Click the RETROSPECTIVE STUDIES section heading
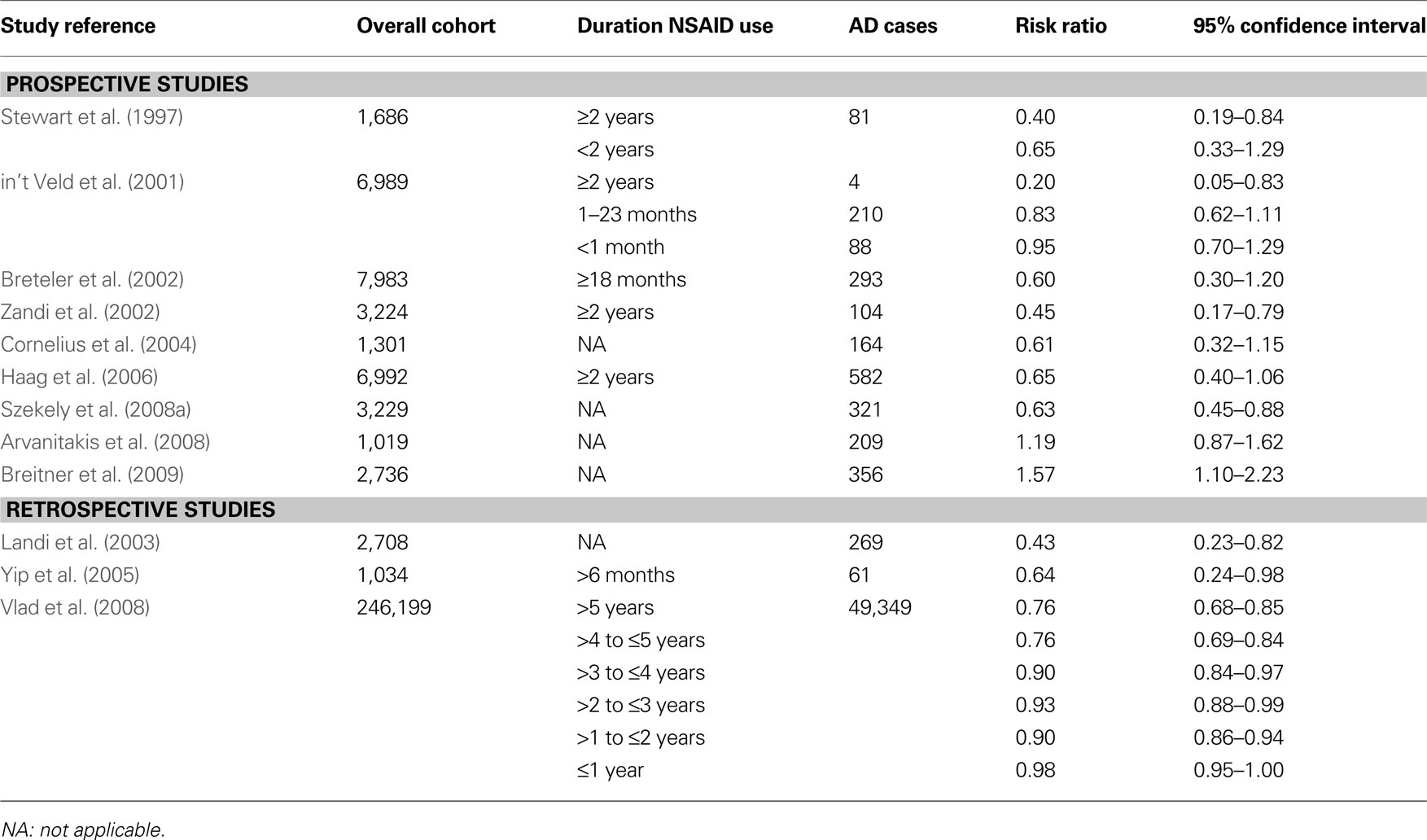Viewport: 1427px width, 840px height. [x=141, y=510]
